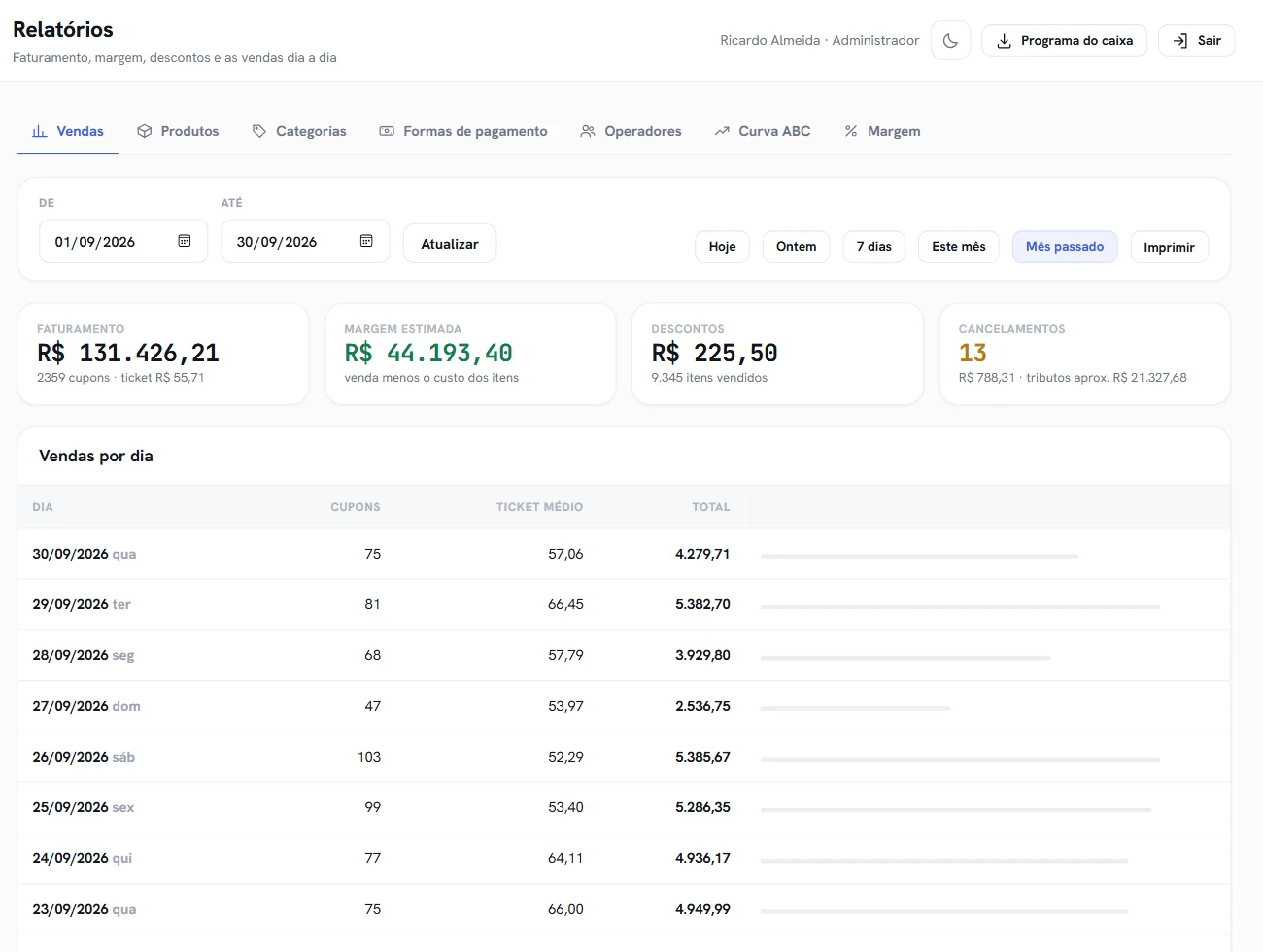Click the people icon beside Operadores
The width and height of the screenshot is (1263, 952).
pyautogui.click(x=588, y=131)
